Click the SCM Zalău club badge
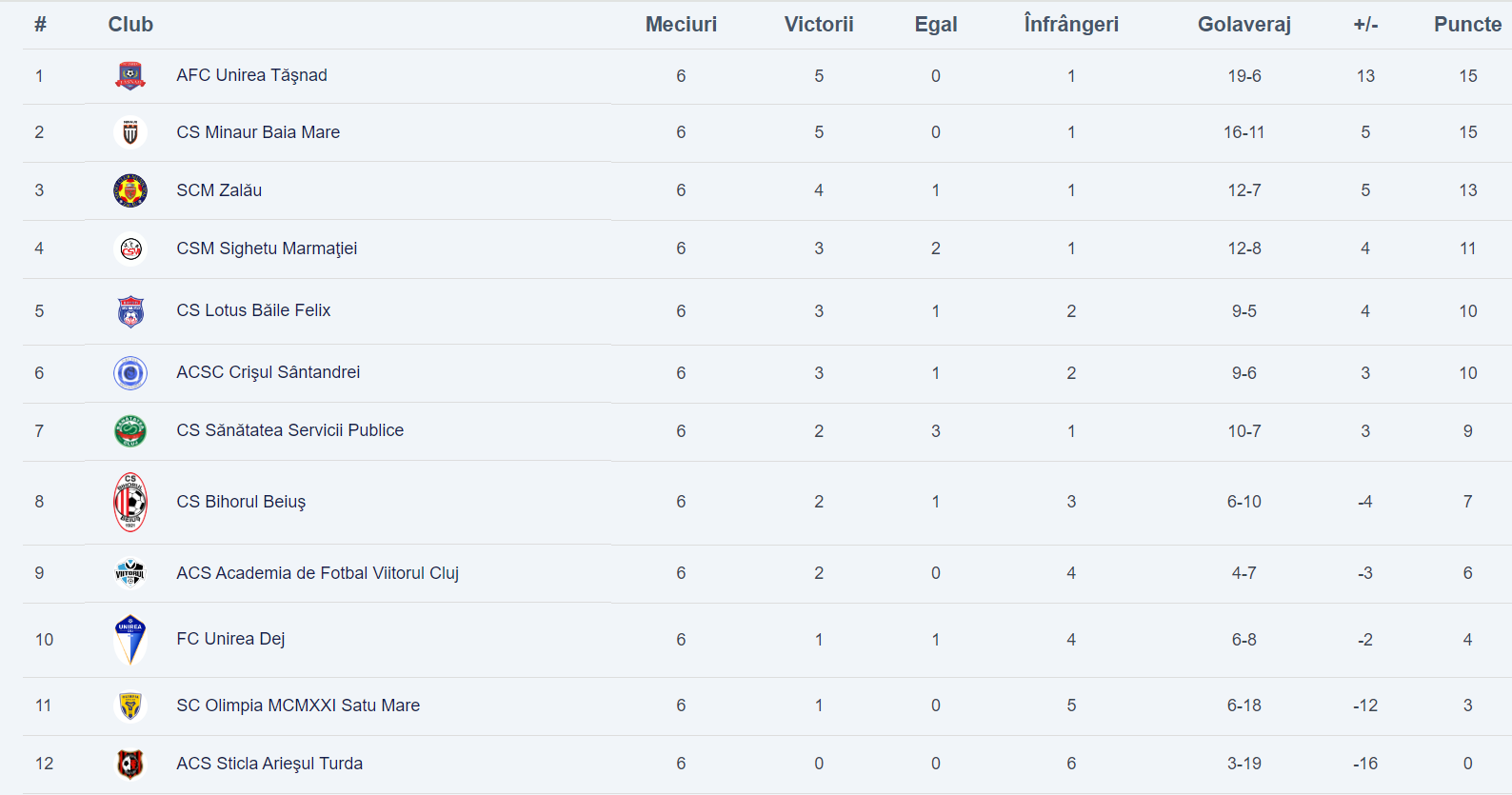Viewport: 1512px width, 795px height. 130,190
